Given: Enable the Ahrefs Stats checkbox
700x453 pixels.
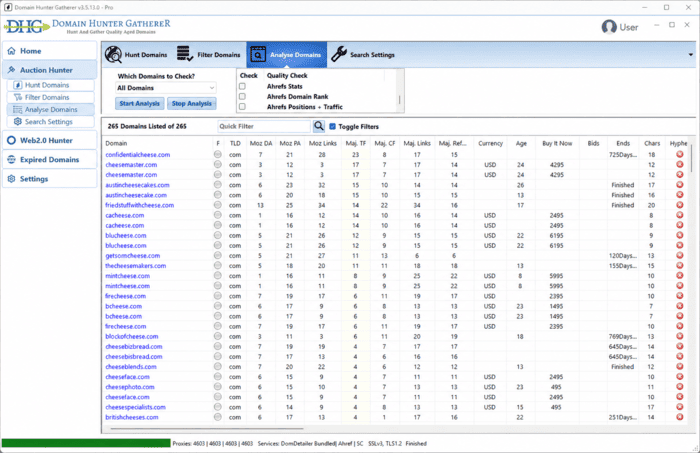Looking at the screenshot, I should tap(242, 86).
